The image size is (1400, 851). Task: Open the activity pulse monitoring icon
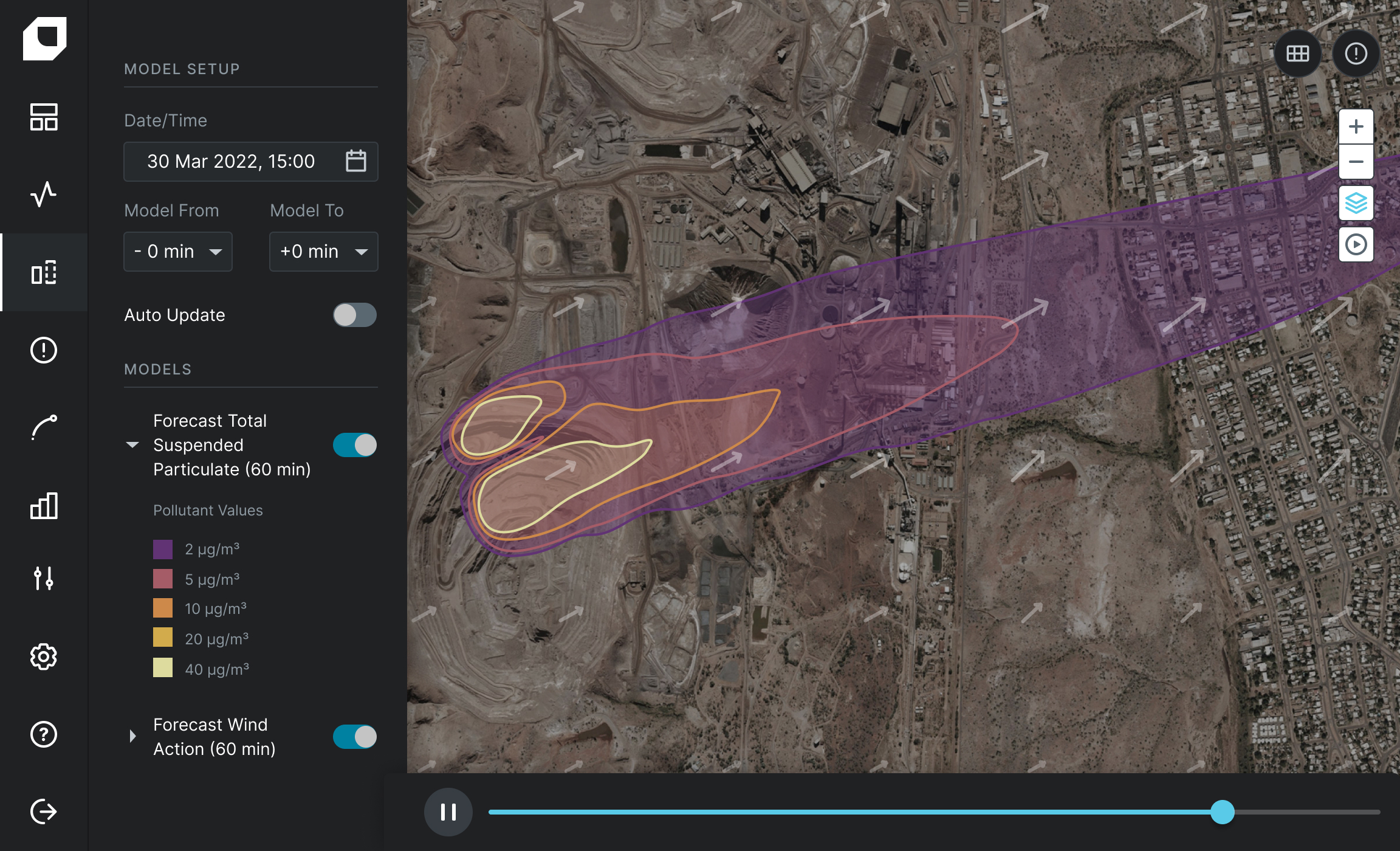tap(44, 195)
